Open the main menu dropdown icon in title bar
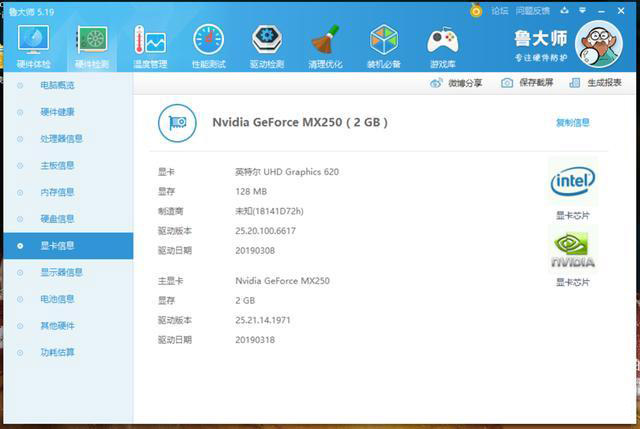The height and width of the screenshot is (429, 640). click(582, 11)
